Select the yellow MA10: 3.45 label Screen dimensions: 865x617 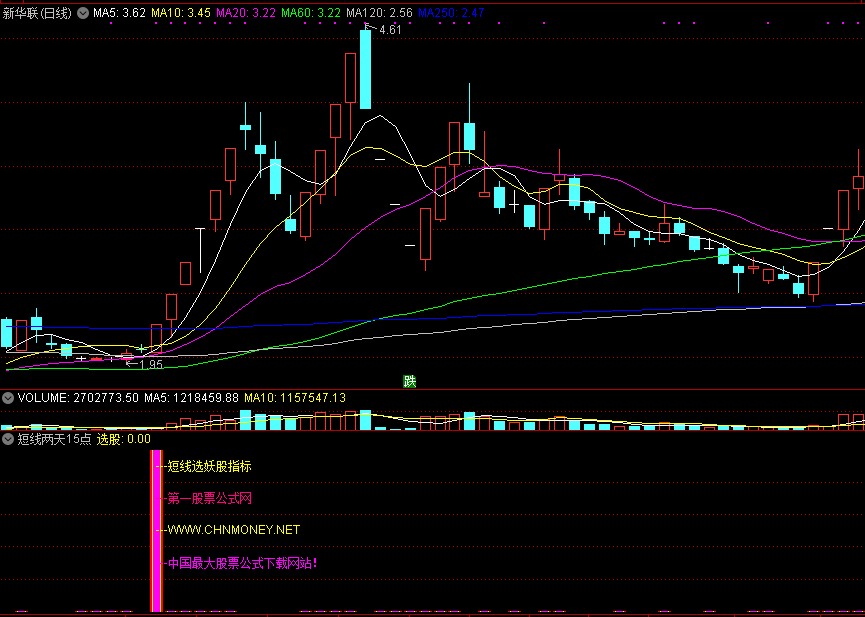pyautogui.click(x=181, y=13)
